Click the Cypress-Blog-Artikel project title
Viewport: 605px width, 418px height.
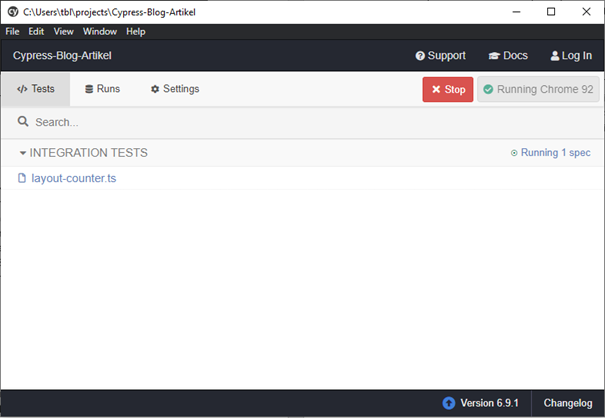[62, 56]
